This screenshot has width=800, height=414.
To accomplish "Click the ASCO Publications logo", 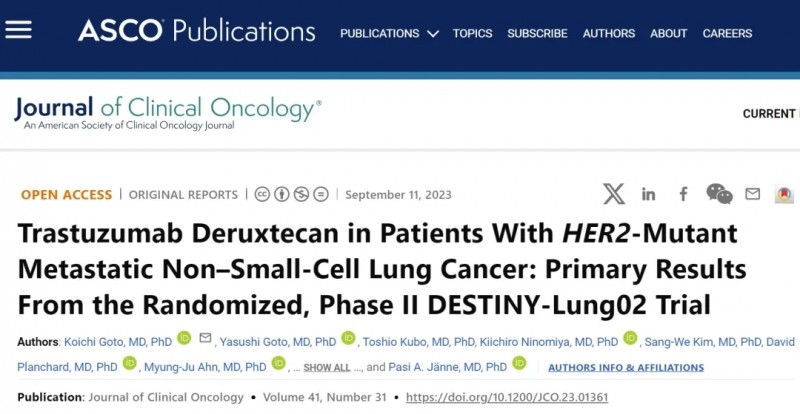I will (197, 31).
